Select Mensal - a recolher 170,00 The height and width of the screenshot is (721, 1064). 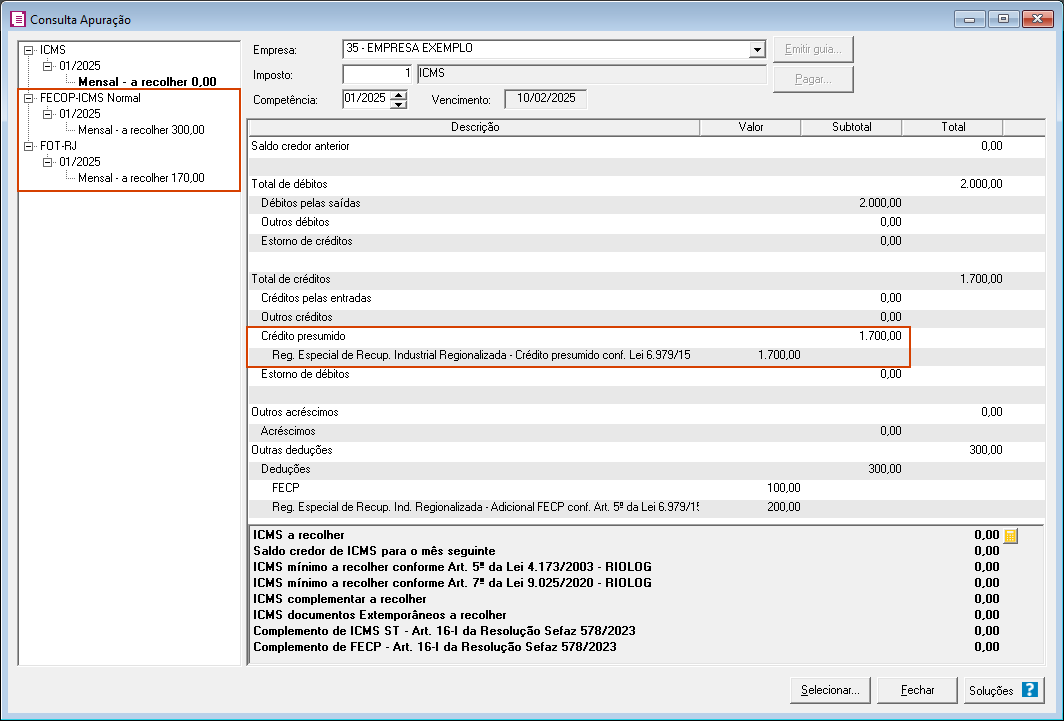(141, 178)
